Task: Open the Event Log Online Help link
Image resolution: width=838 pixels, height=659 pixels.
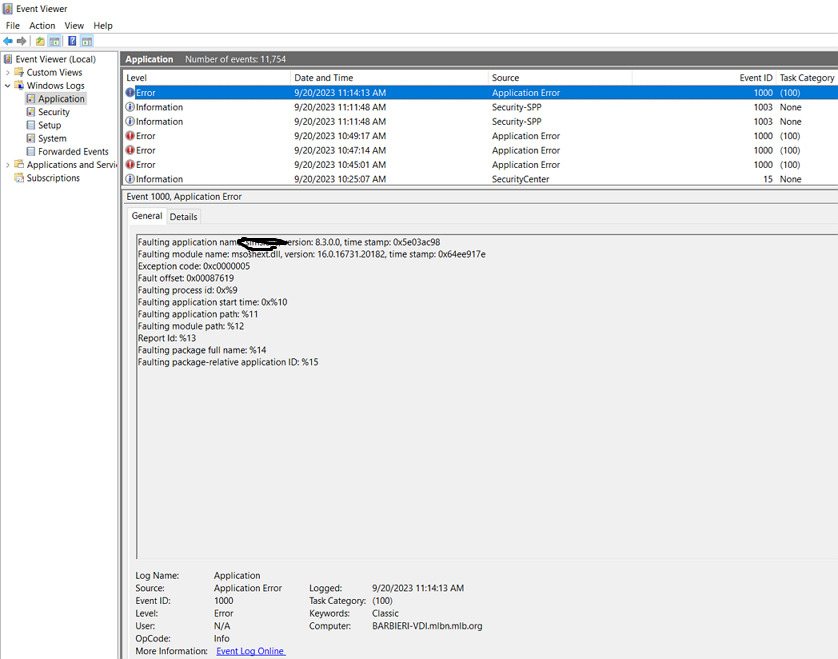Action: [250, 651]
